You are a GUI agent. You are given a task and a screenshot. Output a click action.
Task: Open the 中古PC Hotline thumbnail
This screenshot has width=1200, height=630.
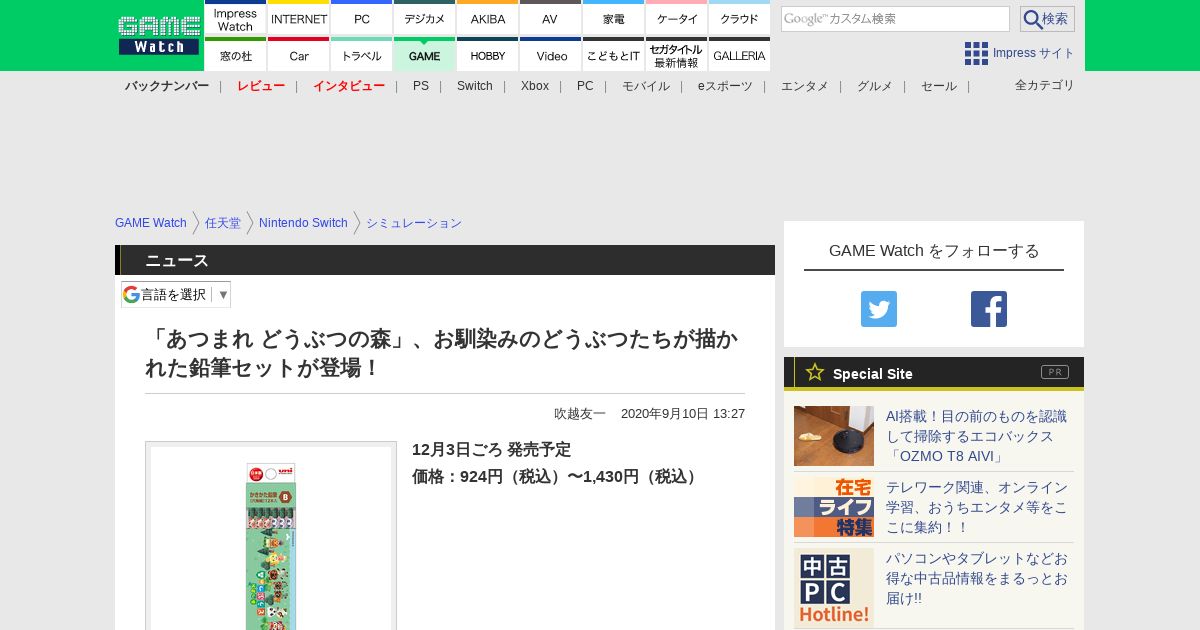pos(834,588)
